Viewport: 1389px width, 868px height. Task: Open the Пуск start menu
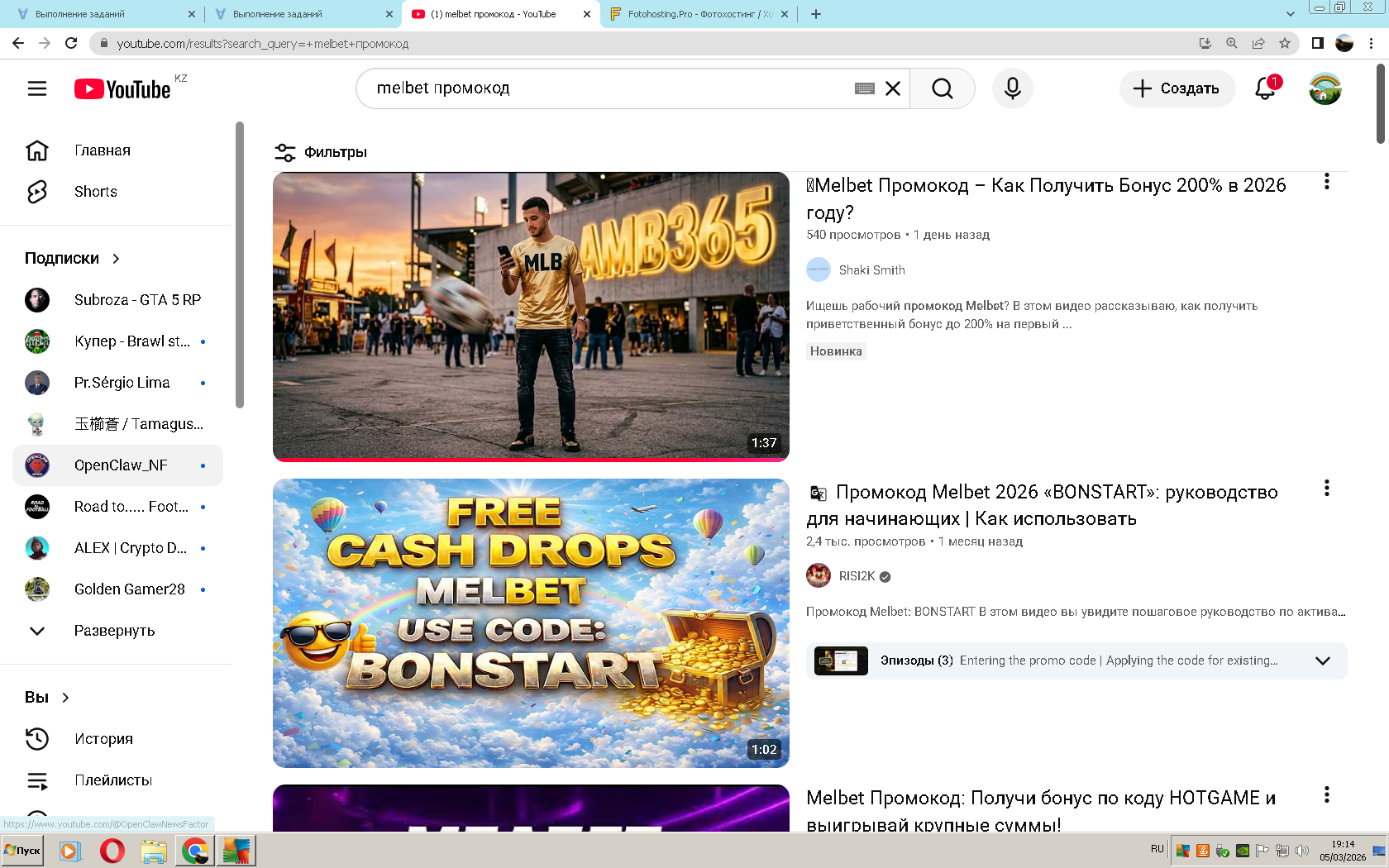click(23, 851)
